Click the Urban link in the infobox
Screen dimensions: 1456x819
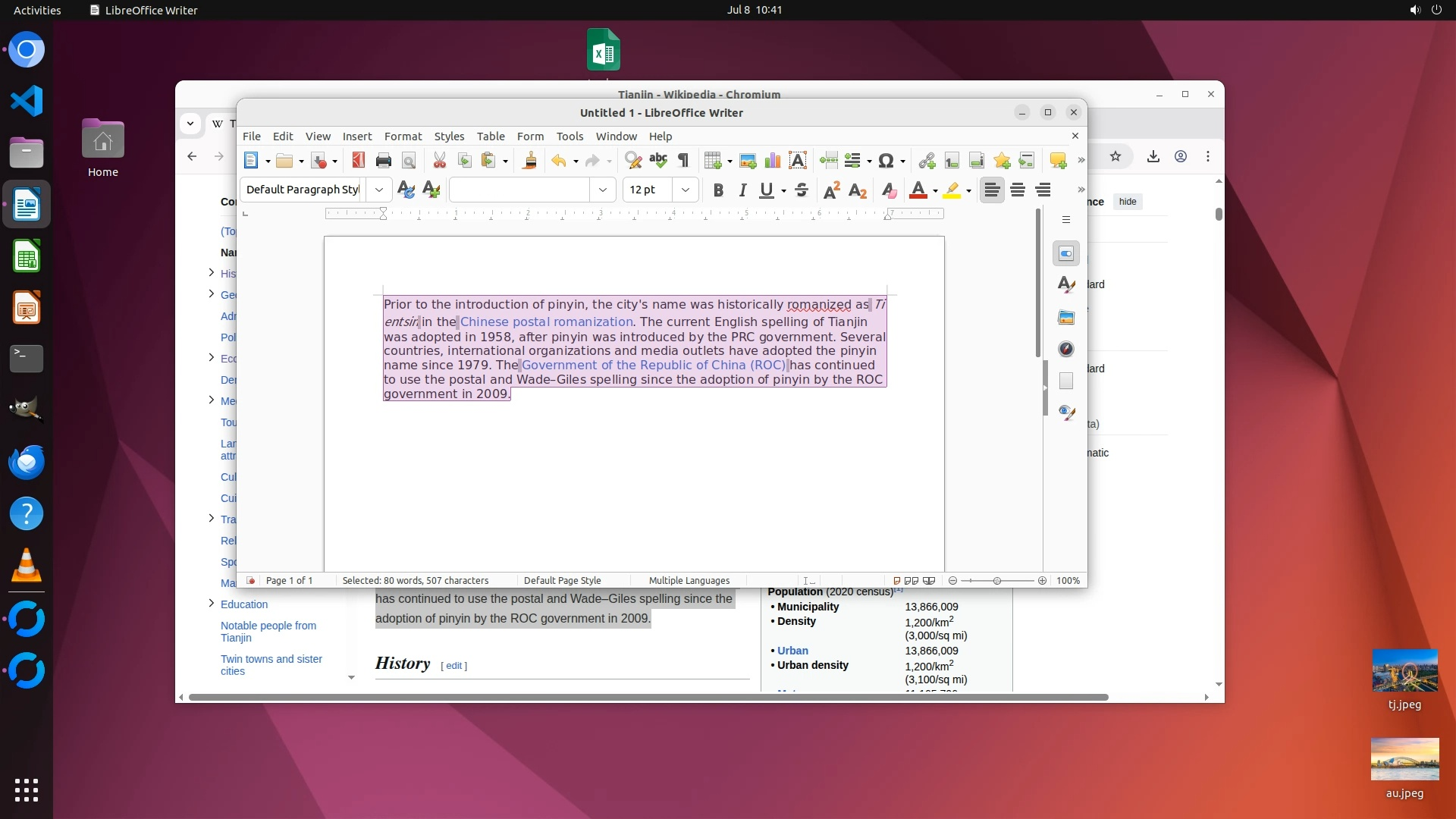792,651
